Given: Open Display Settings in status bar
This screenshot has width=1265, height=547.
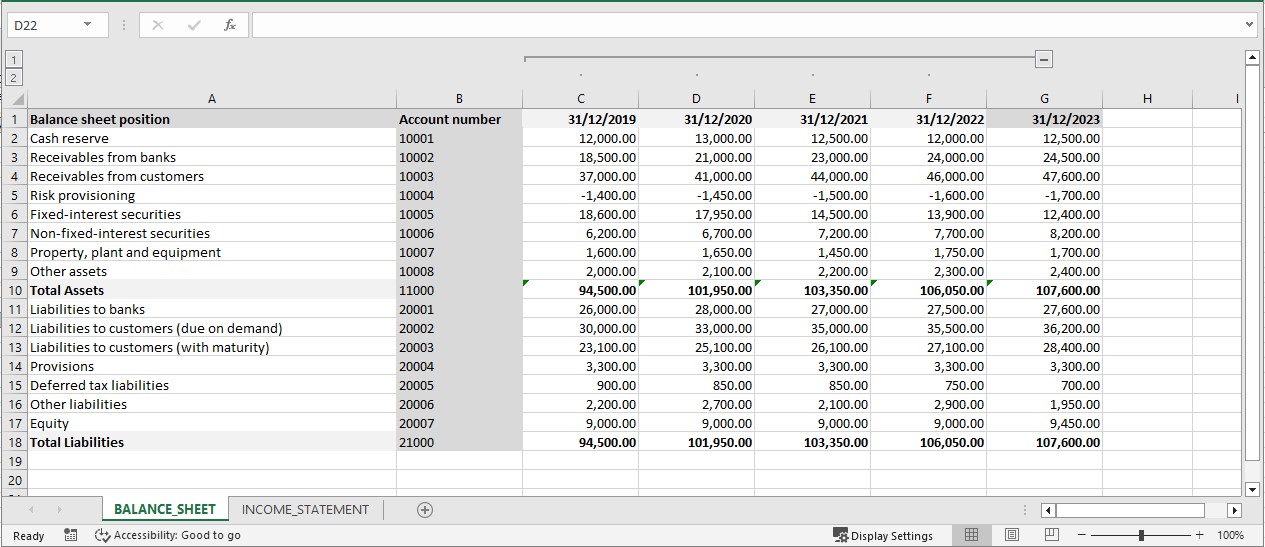Looking at the screenshot, I should point(883,535).
